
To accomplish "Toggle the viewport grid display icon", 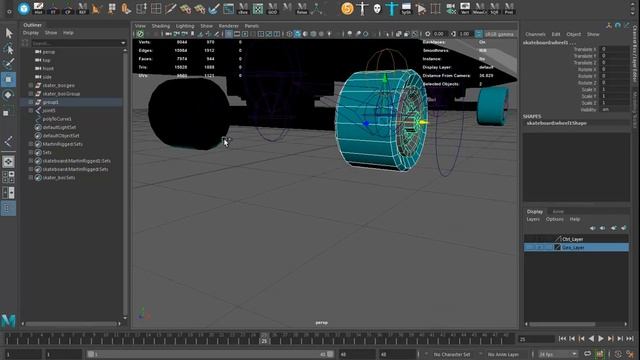I will pos(229,34).
